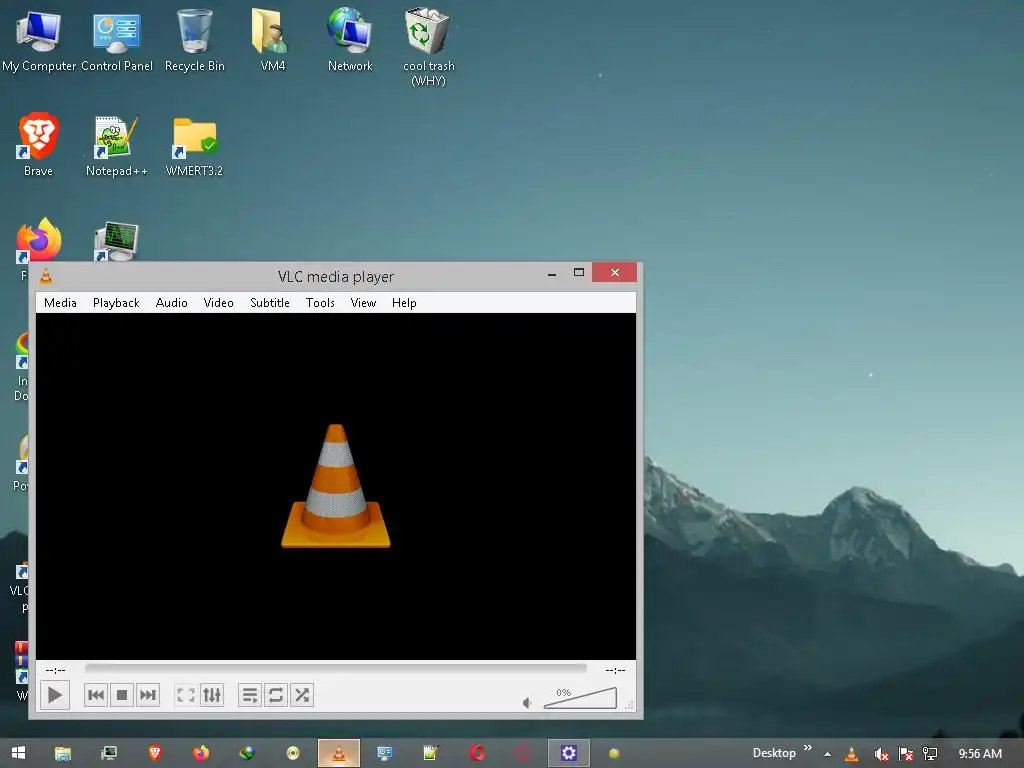Show hidden tray icons arrow

point(827,754)
